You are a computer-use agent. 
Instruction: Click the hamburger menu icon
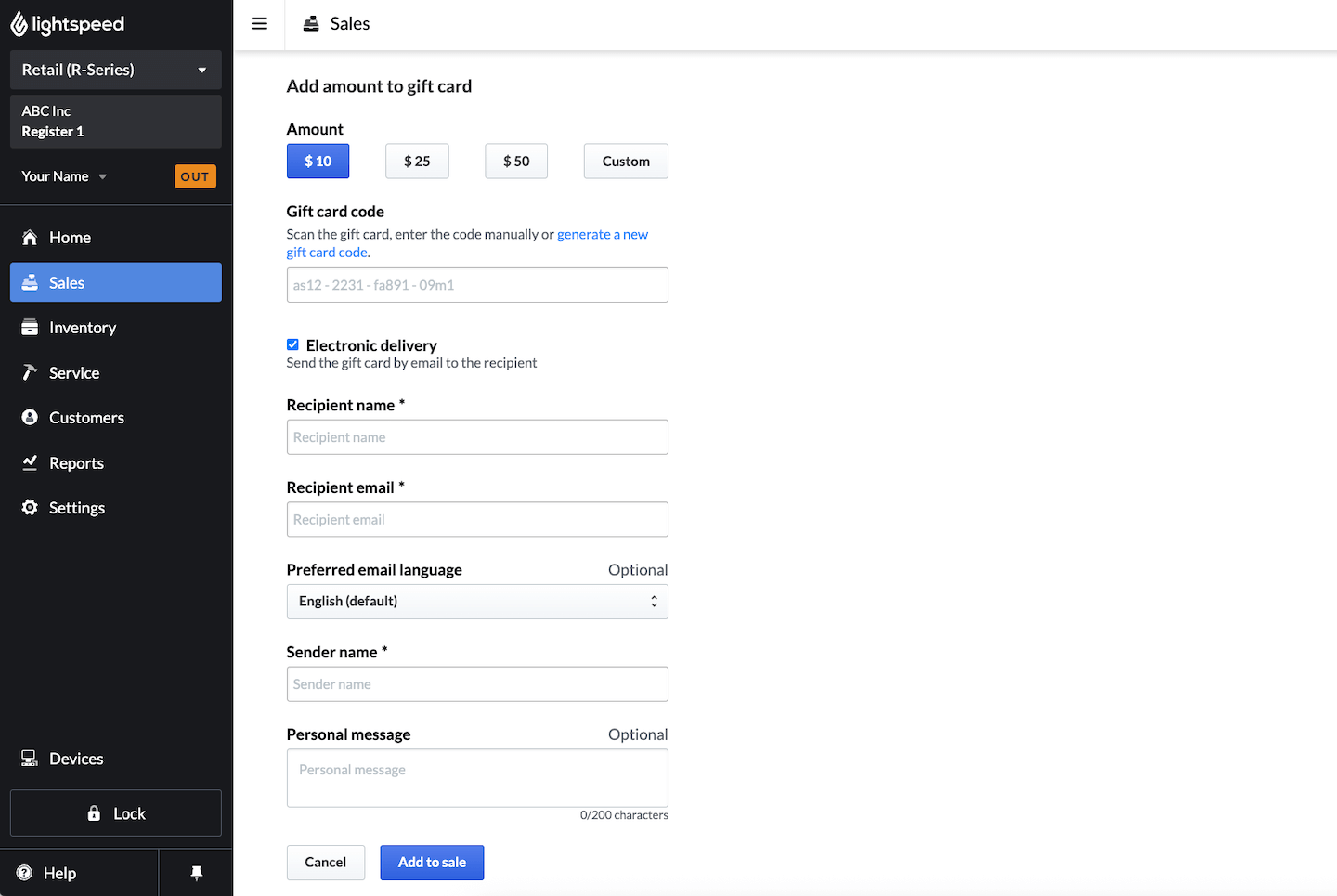pyautogui.click(x=259, y=24)
